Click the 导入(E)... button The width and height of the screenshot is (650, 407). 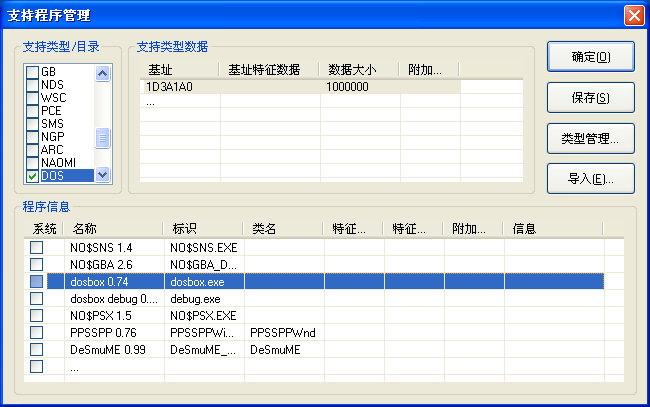585,180
